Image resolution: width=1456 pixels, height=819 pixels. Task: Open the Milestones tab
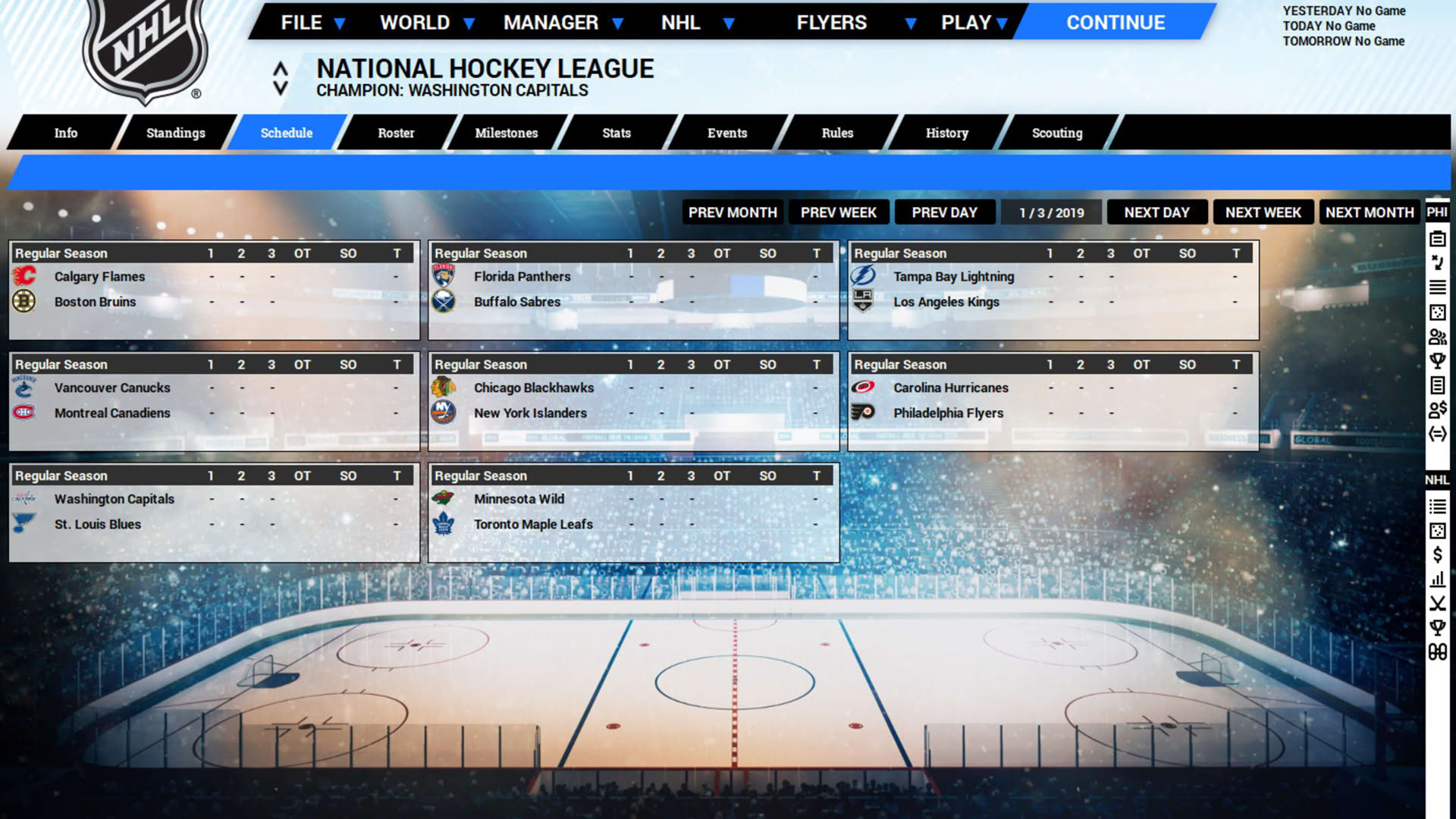(507, 133)
